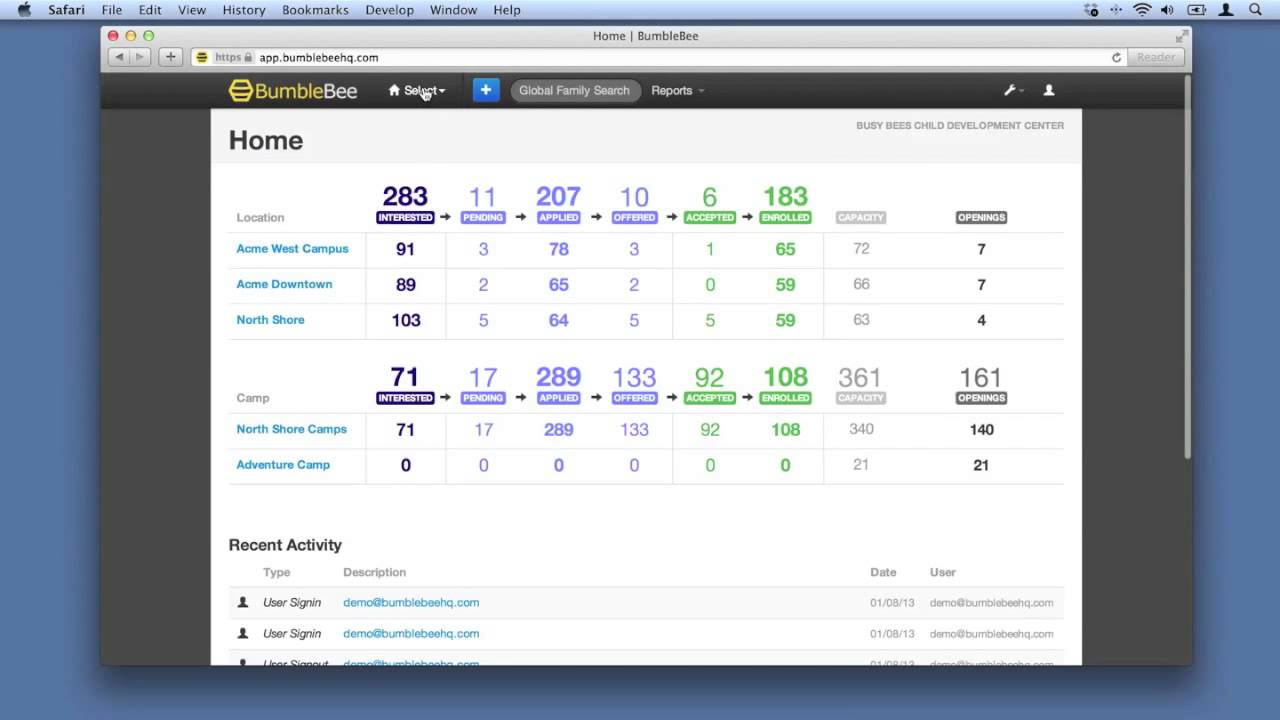Click Location total 11 pending
Screen dimensions: 1280x720
(483, 197)
